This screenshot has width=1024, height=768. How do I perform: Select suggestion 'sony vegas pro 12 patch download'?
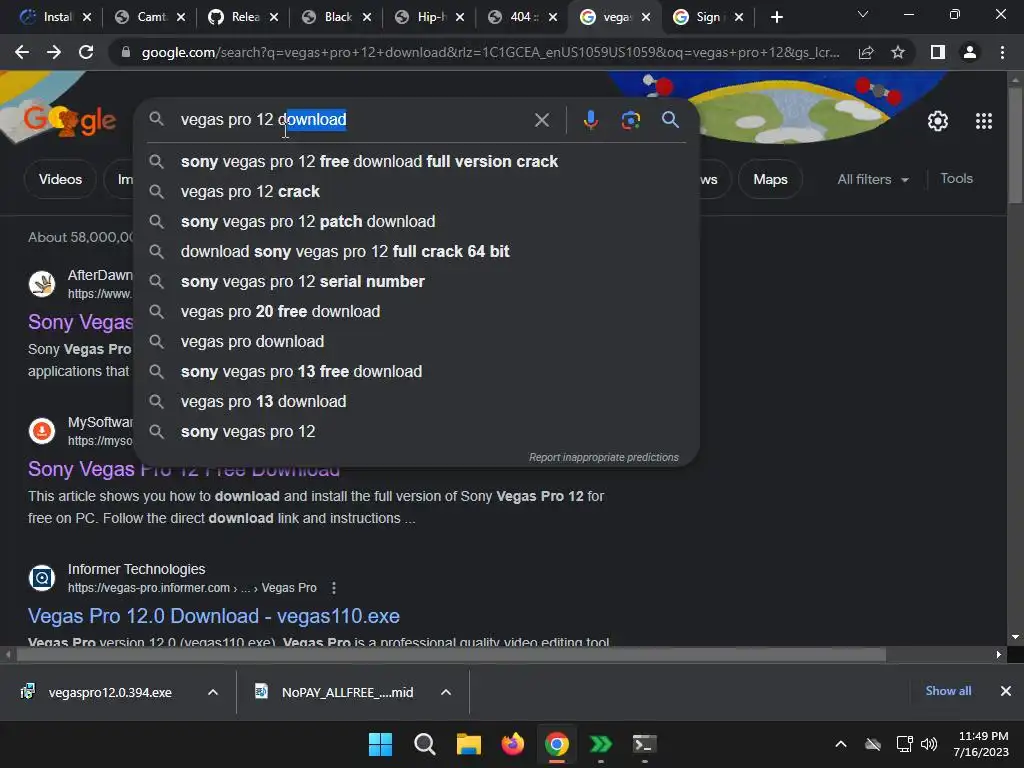tap(416, 221)
